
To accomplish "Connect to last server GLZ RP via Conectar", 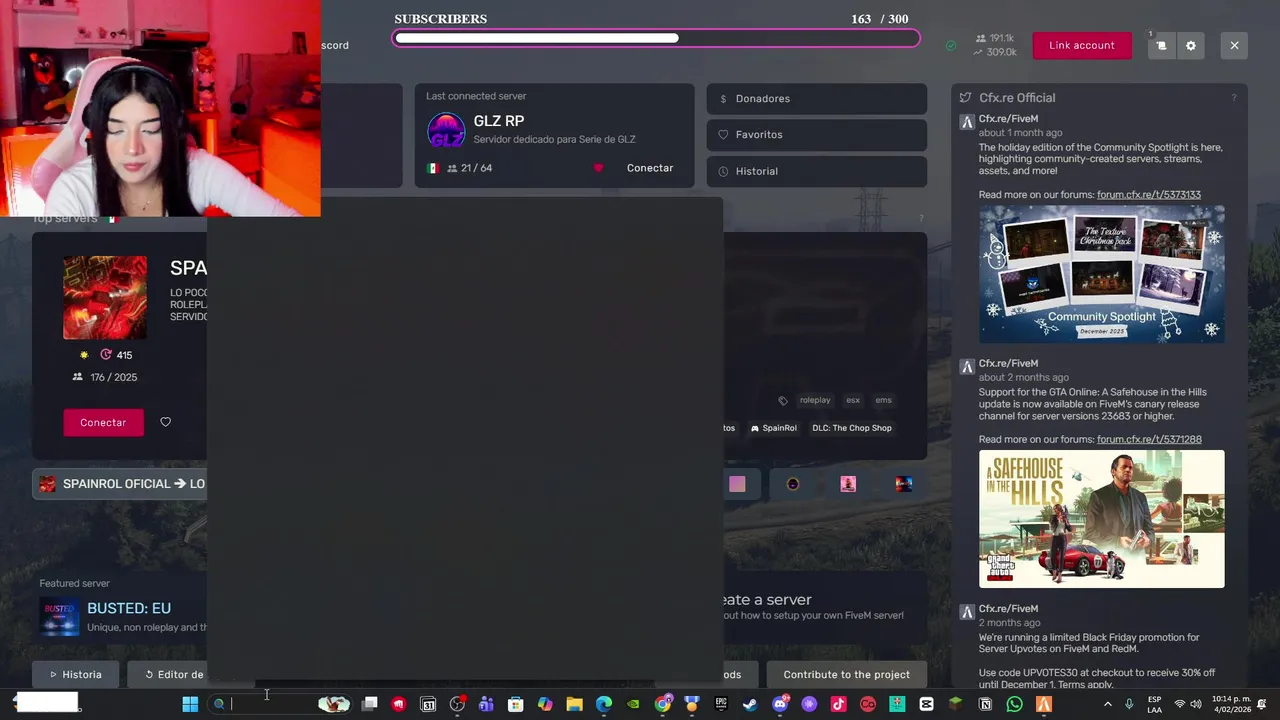I will 650,168.
